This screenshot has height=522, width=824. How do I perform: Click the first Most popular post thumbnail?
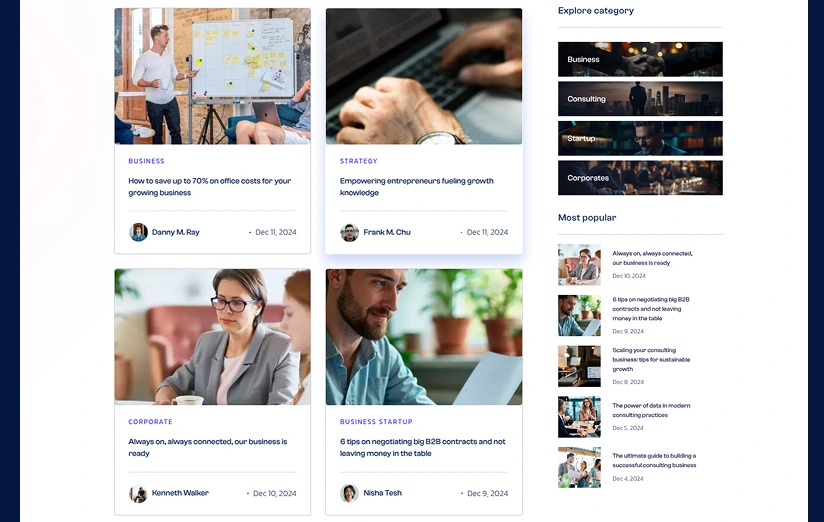click(579, 264)
